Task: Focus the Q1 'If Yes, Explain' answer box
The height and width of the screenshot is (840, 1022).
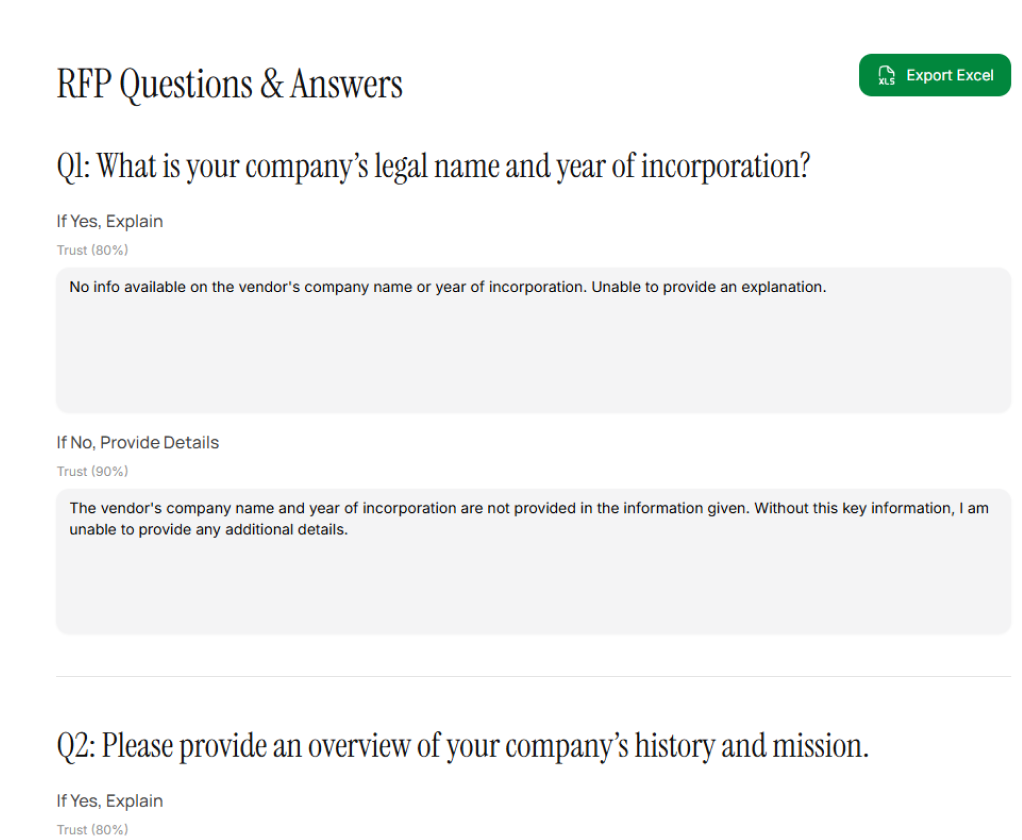Action: coord(533,350)
